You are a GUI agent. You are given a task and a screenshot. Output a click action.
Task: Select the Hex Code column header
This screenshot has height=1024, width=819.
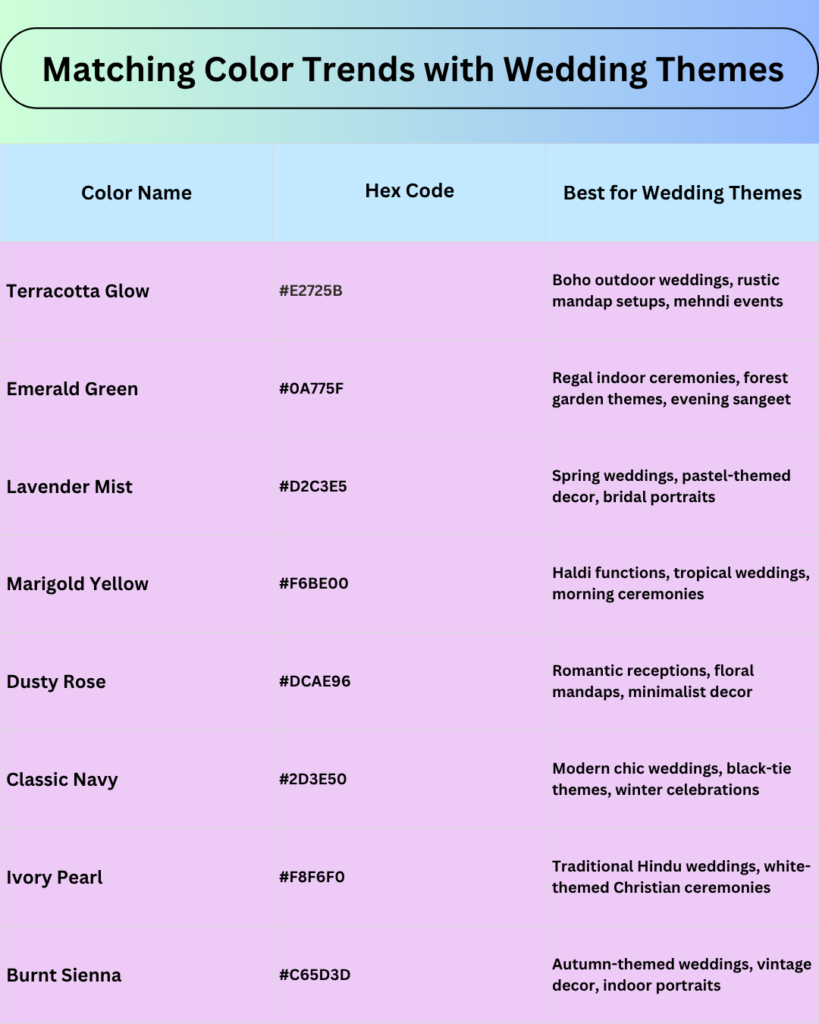click(409, 190)
